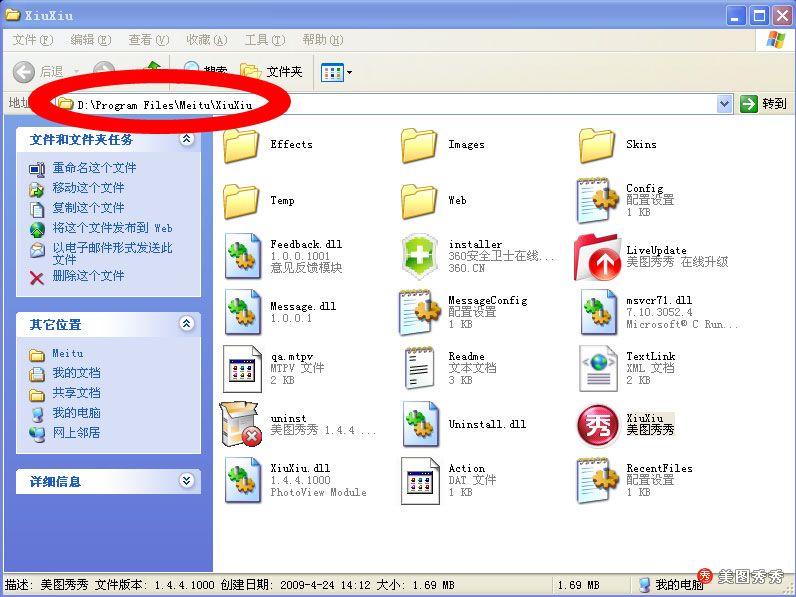
Task: Open the Effects folder icon
Action: click(241, 145)
